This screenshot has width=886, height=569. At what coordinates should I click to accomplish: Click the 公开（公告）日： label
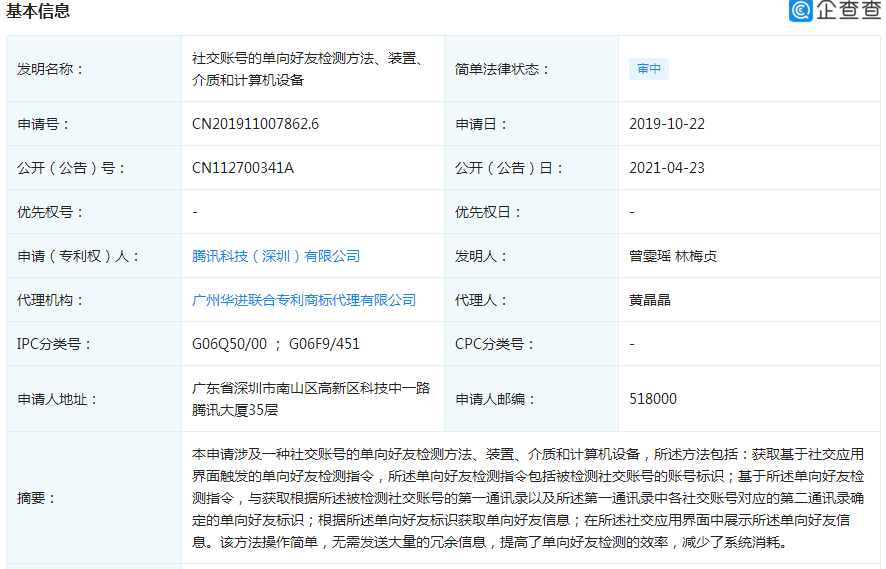pyautogui.click(x=509, y=168)
